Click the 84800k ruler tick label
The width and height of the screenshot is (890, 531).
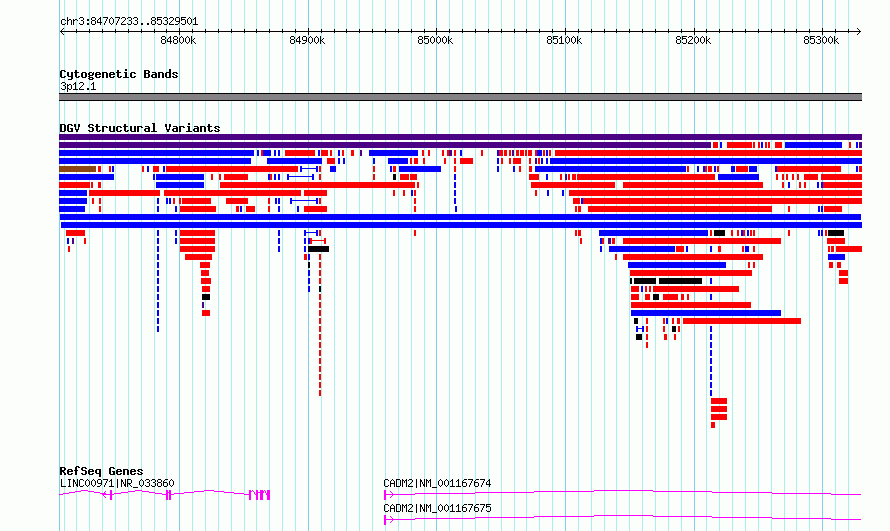(178, 40)
